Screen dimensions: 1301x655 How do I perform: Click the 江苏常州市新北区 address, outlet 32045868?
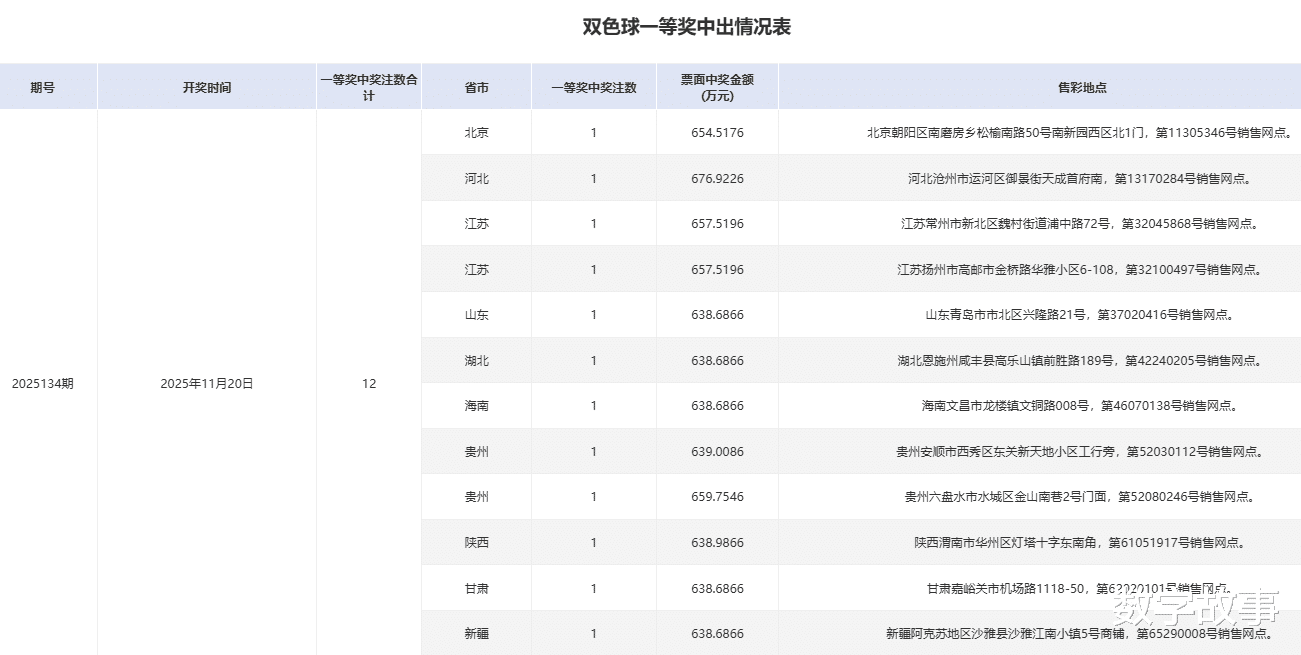1079,224
